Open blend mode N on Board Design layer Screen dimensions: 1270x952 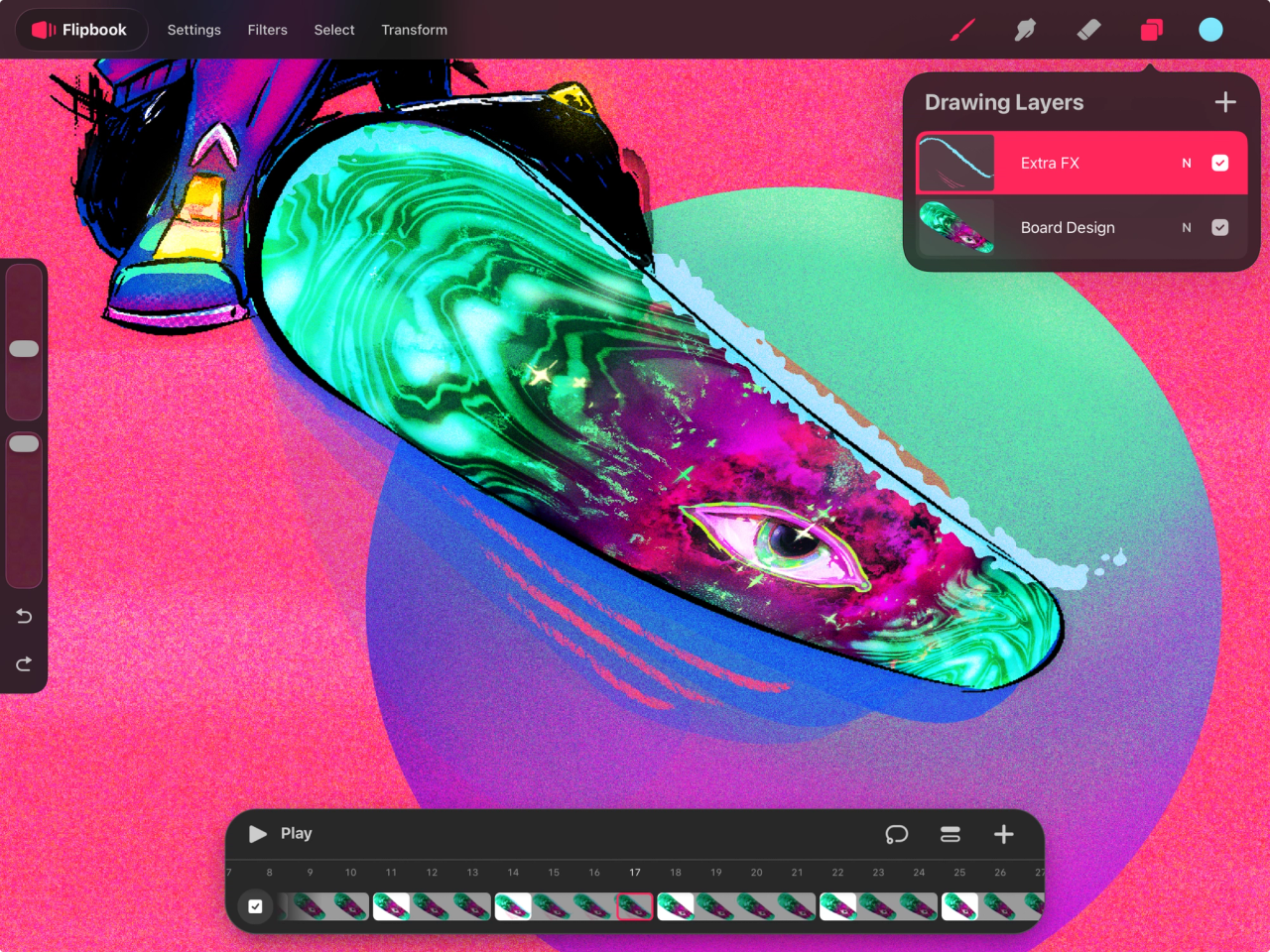[x=1187, y=227]
